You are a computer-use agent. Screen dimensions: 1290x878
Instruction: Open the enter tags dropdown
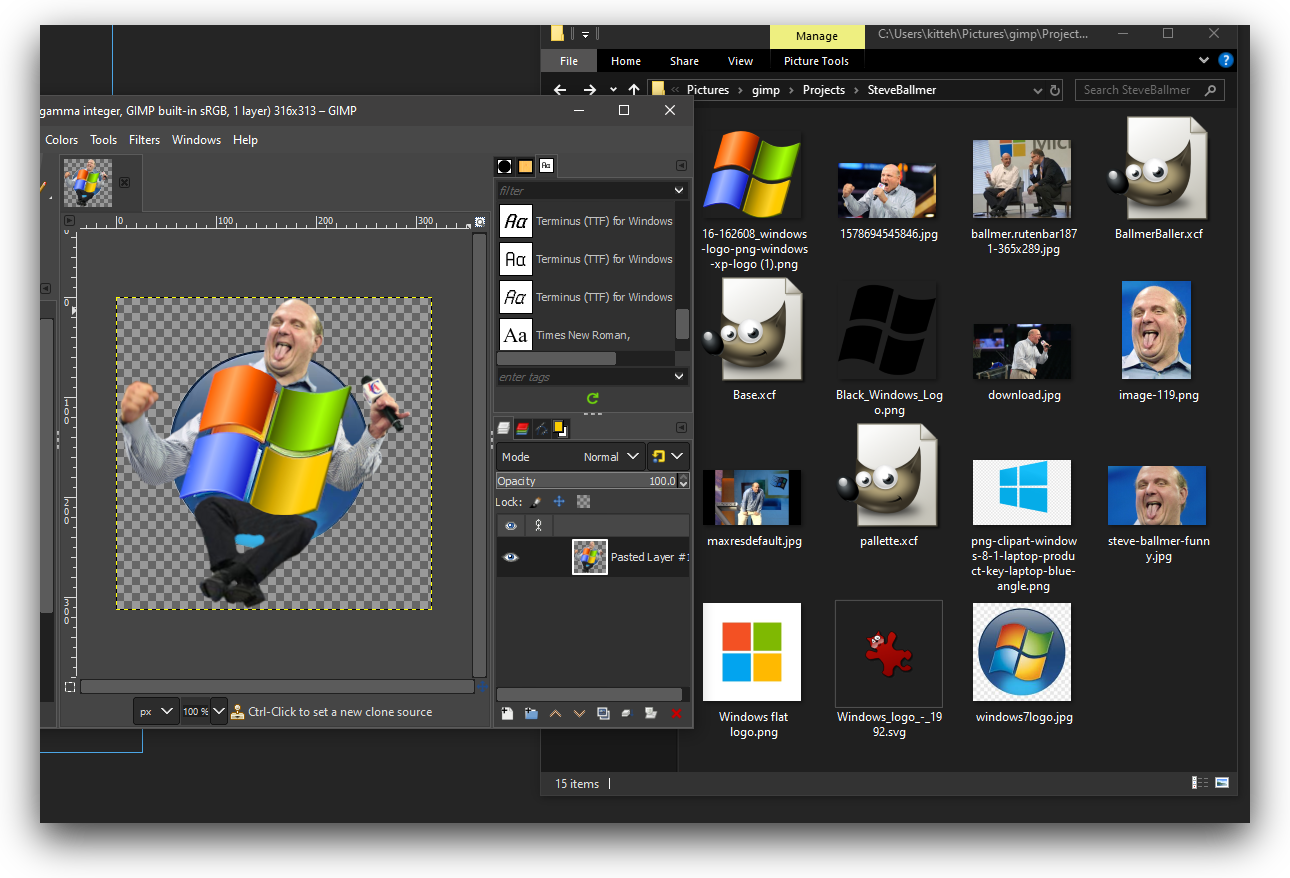click(x=680, y=377)
